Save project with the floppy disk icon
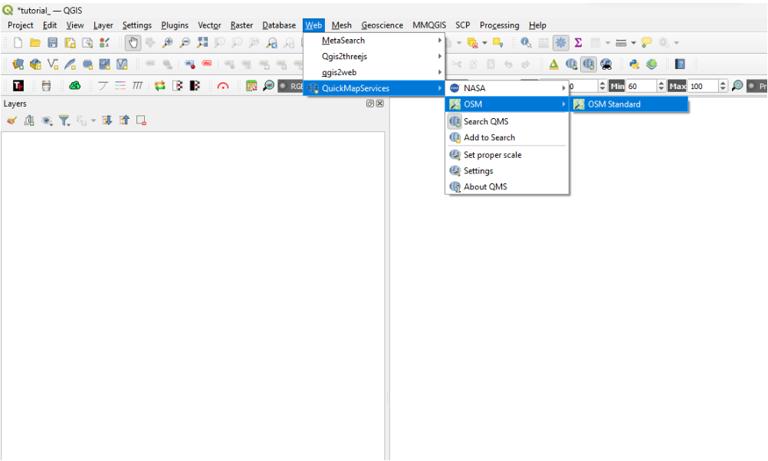Viewport: 768px width, 461px height. 52,43
